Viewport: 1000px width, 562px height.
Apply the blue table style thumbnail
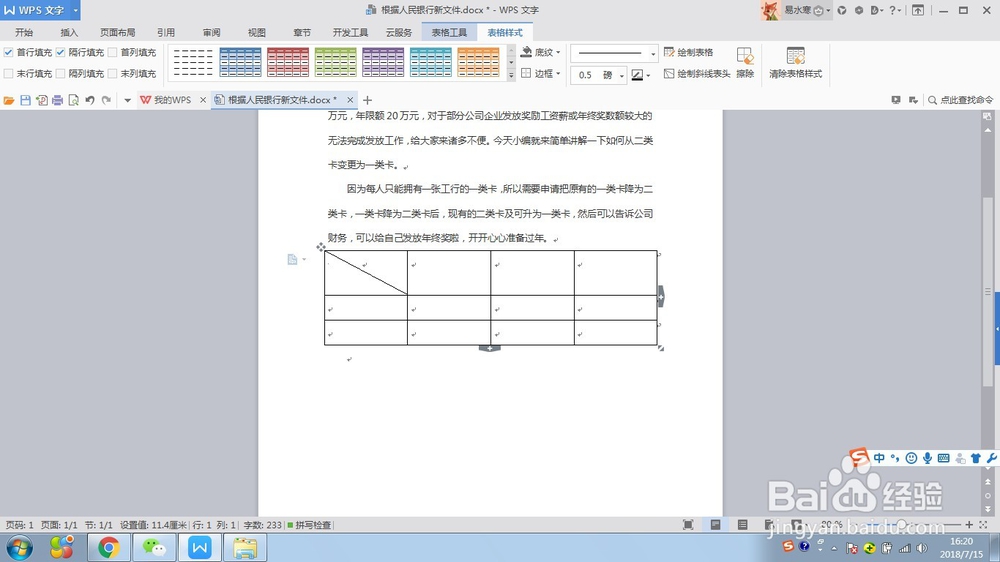coord(240,63)
